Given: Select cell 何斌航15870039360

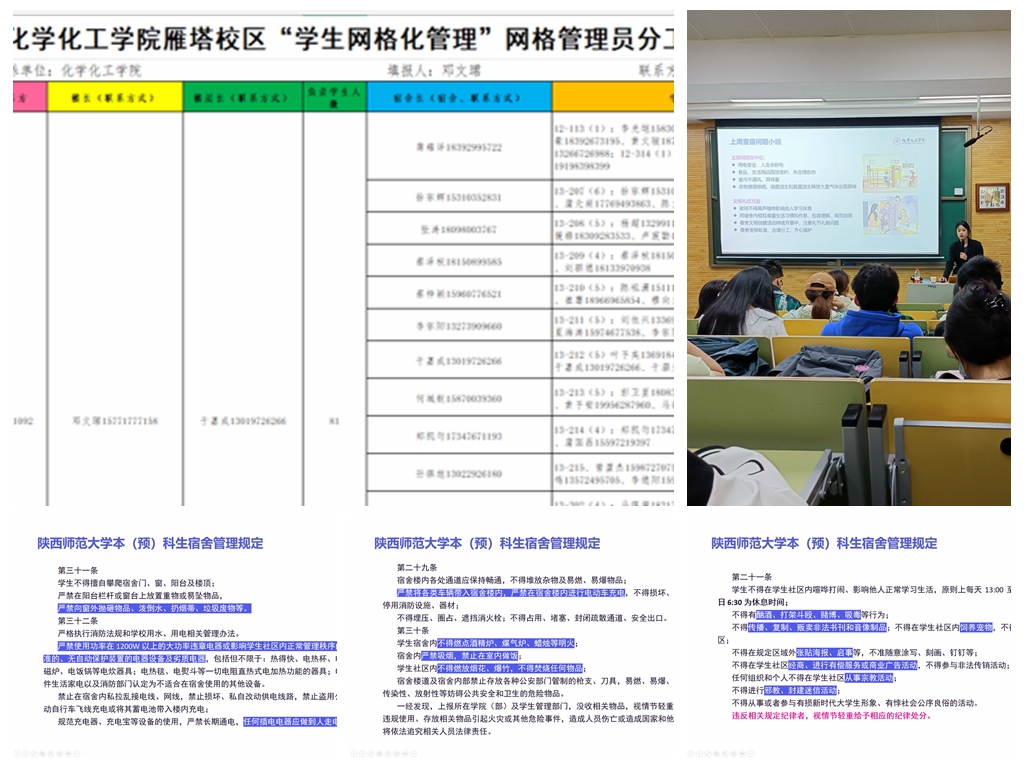Looking at the screenshot, I should pyautogui.click(x=458, y=398).
